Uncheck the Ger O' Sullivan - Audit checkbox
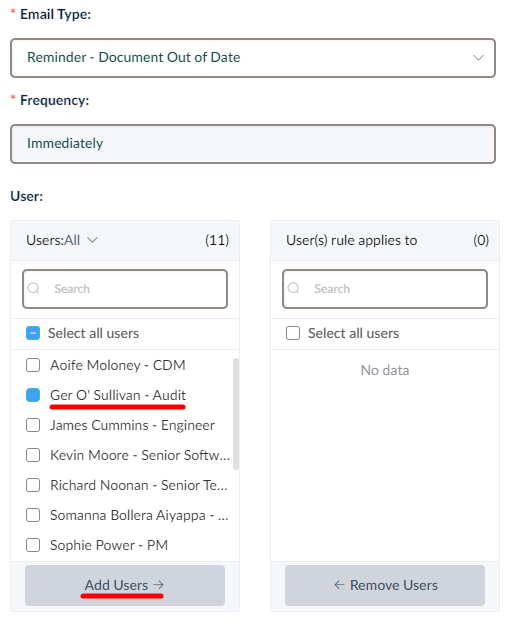The height and width of the screenshot is (632, 514). 33,395
